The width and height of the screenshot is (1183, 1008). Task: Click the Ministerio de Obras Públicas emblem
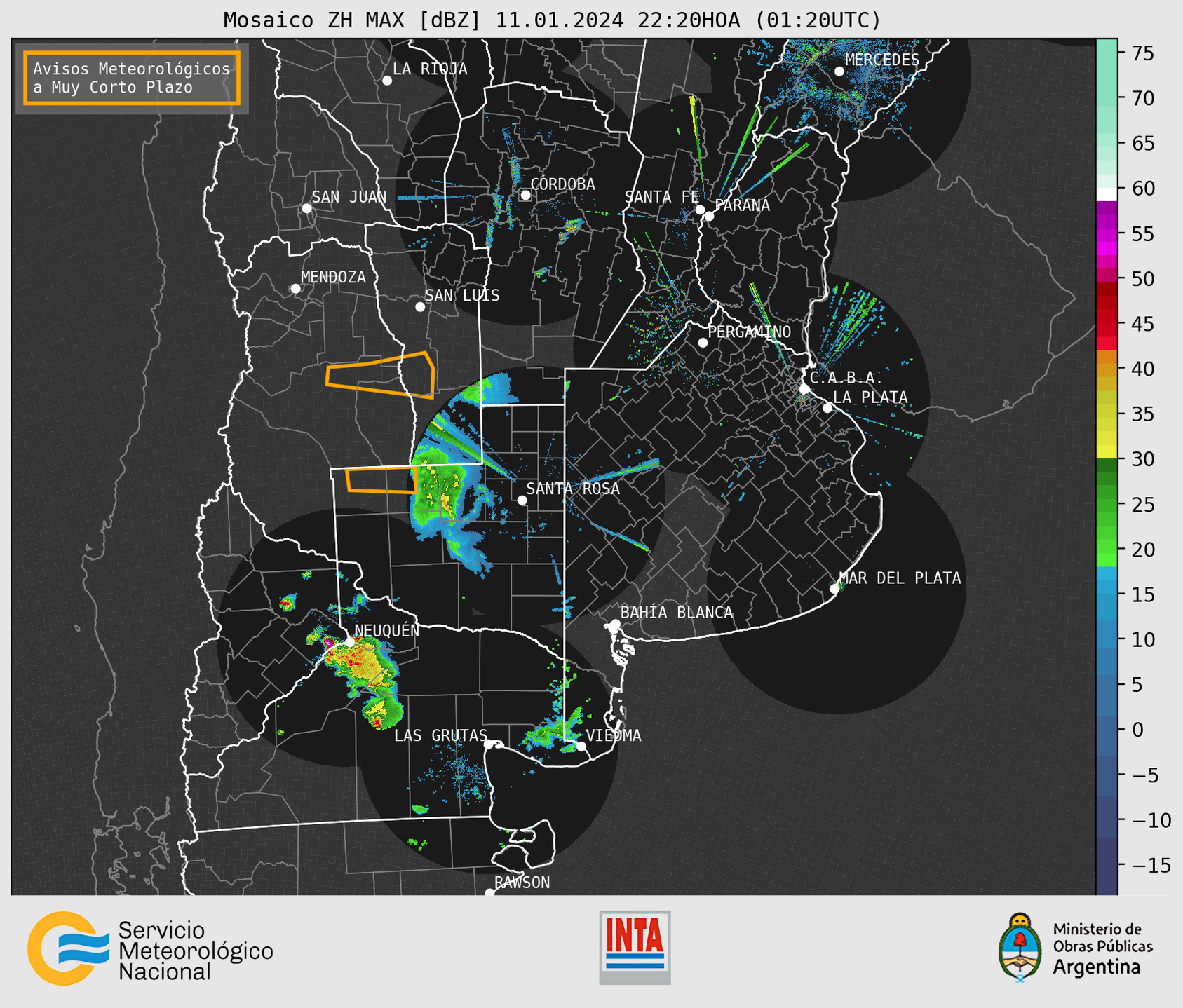(x=1020, y=948)
